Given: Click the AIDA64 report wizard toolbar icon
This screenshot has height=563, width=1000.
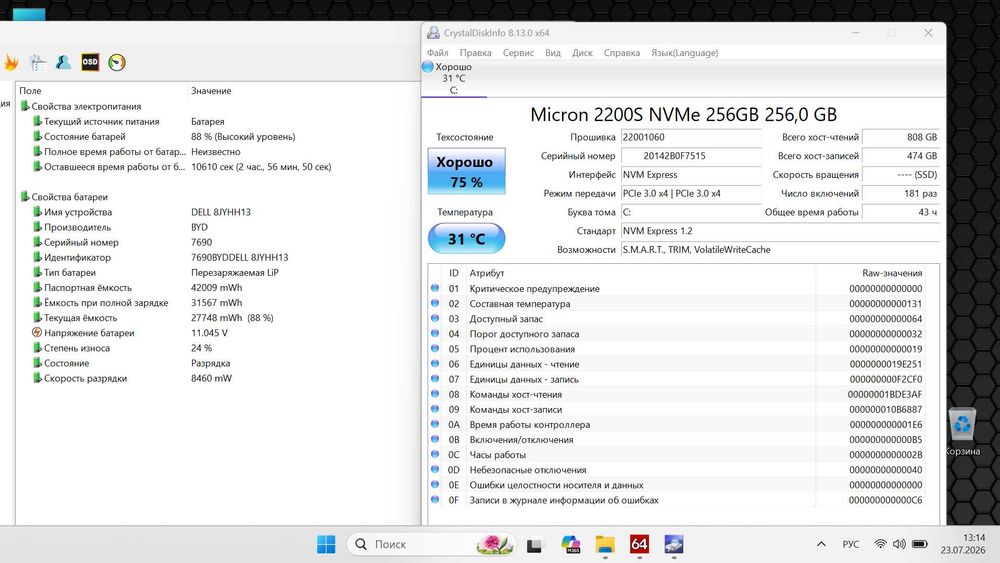Looking at the screenshot, I should coord(38,62).
